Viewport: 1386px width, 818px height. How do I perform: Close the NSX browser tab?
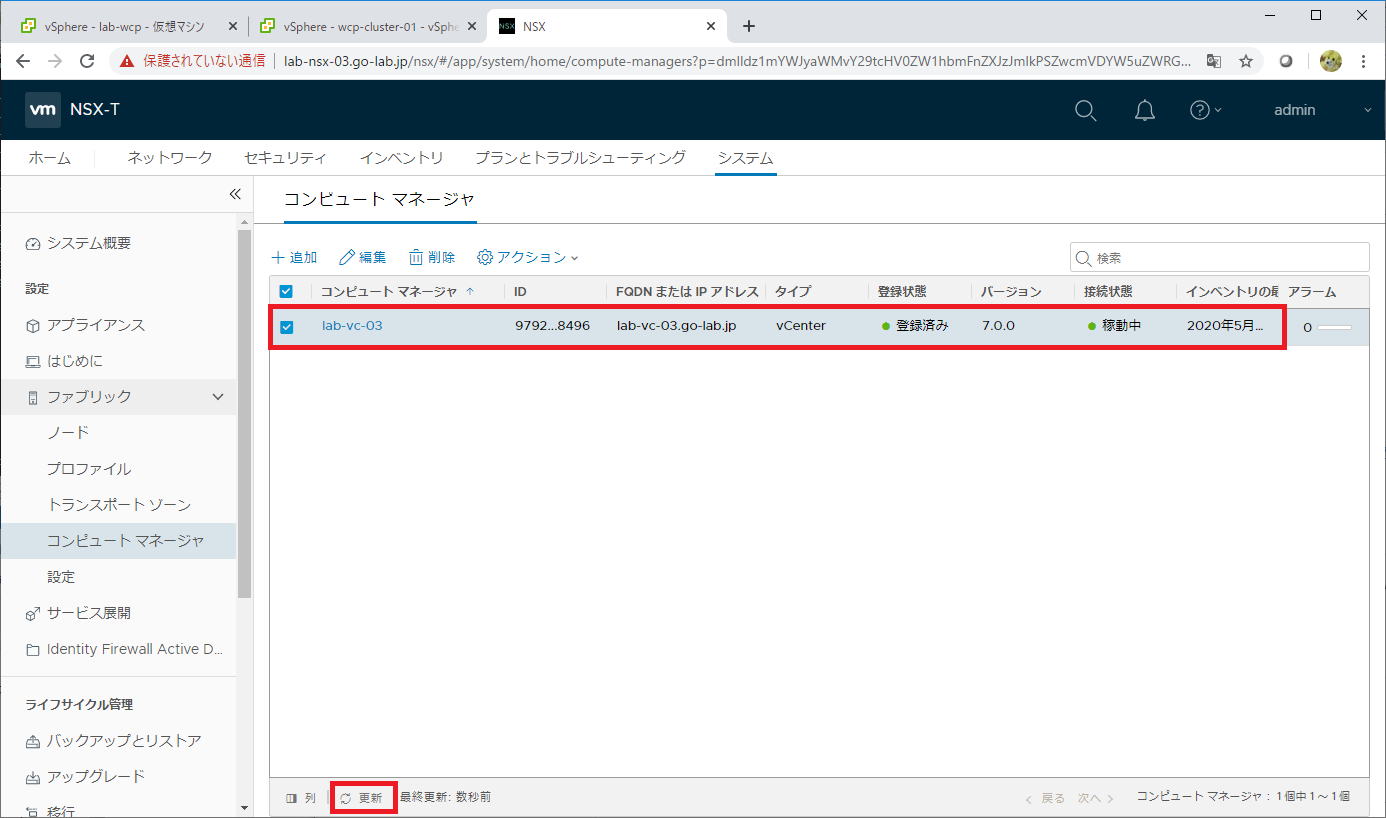[712, 27]
